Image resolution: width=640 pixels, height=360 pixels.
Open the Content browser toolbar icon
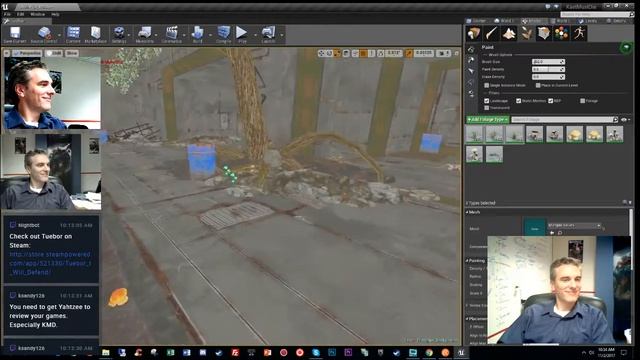tap(73, 33)
